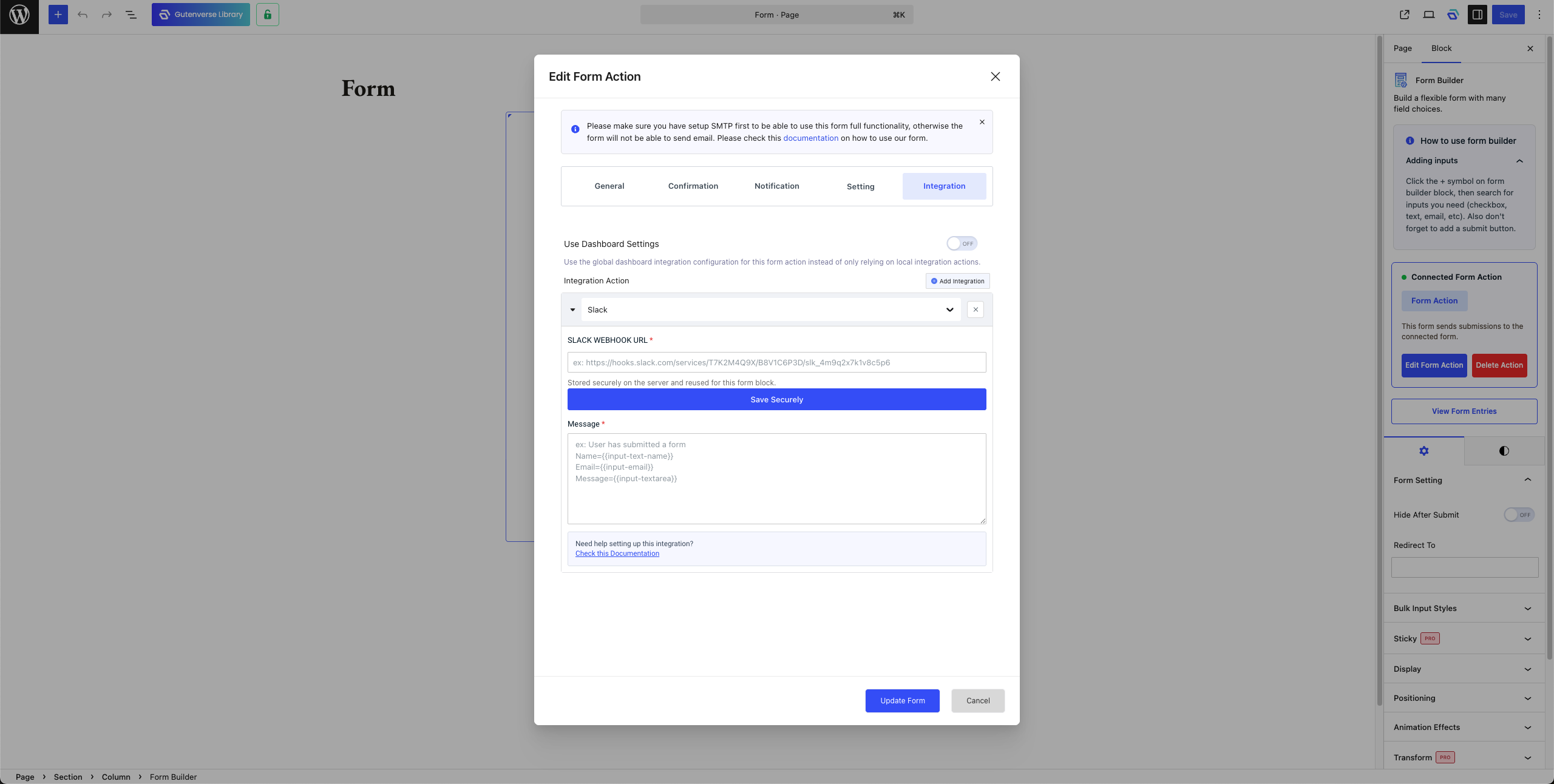This screenshot has height=784, width=1554.
Task: Click the Edit Form Action sidebar button
Action: pyautogui.click(x=1434, y=365)
